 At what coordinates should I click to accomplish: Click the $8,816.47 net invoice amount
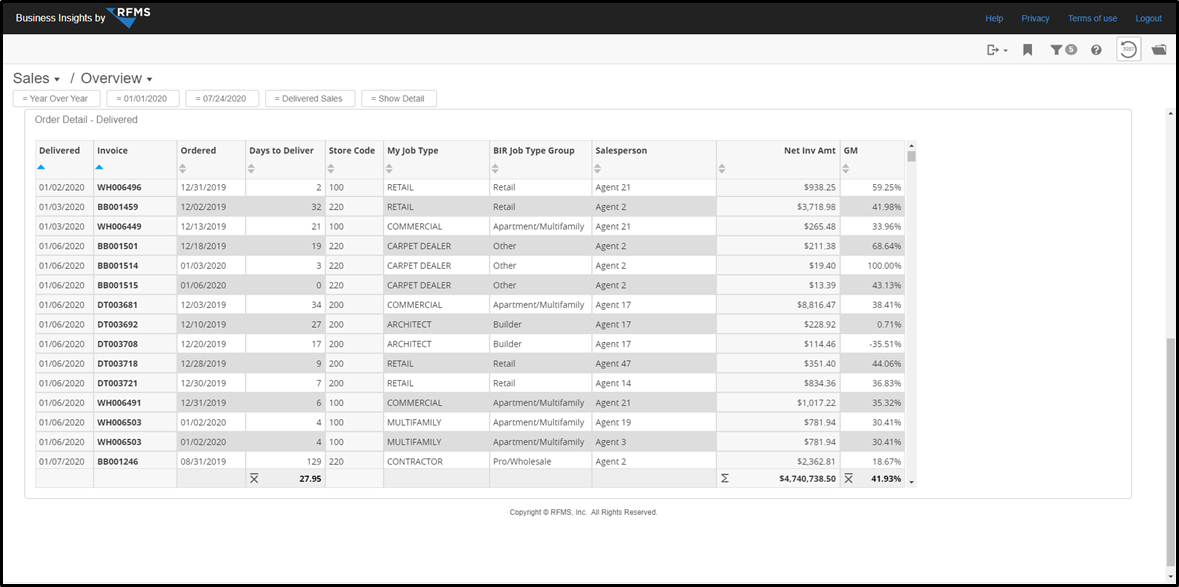click(815, 304)
